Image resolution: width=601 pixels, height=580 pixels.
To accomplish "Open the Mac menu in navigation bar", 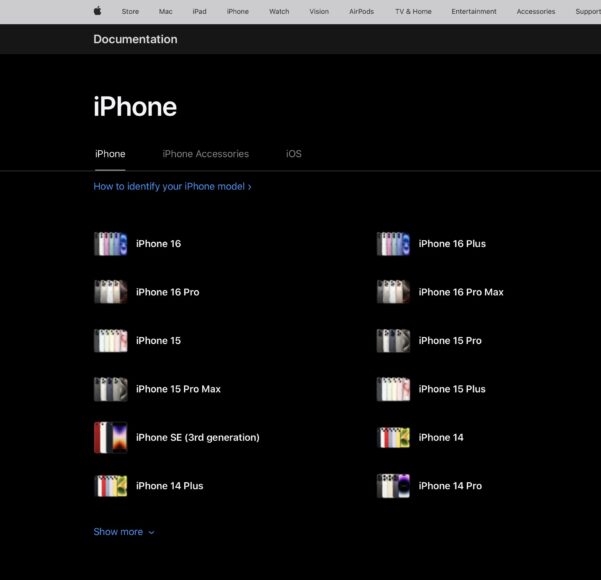I will tap(165, 11).
